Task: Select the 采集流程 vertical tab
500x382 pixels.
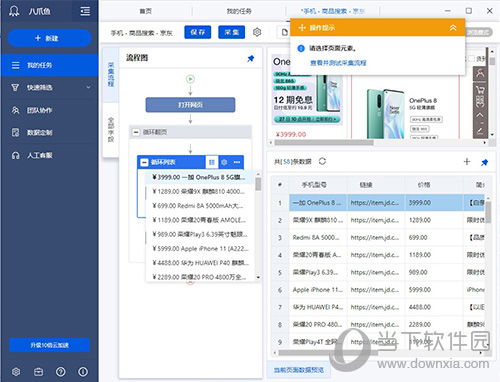Action: click(x=111, y=74)
